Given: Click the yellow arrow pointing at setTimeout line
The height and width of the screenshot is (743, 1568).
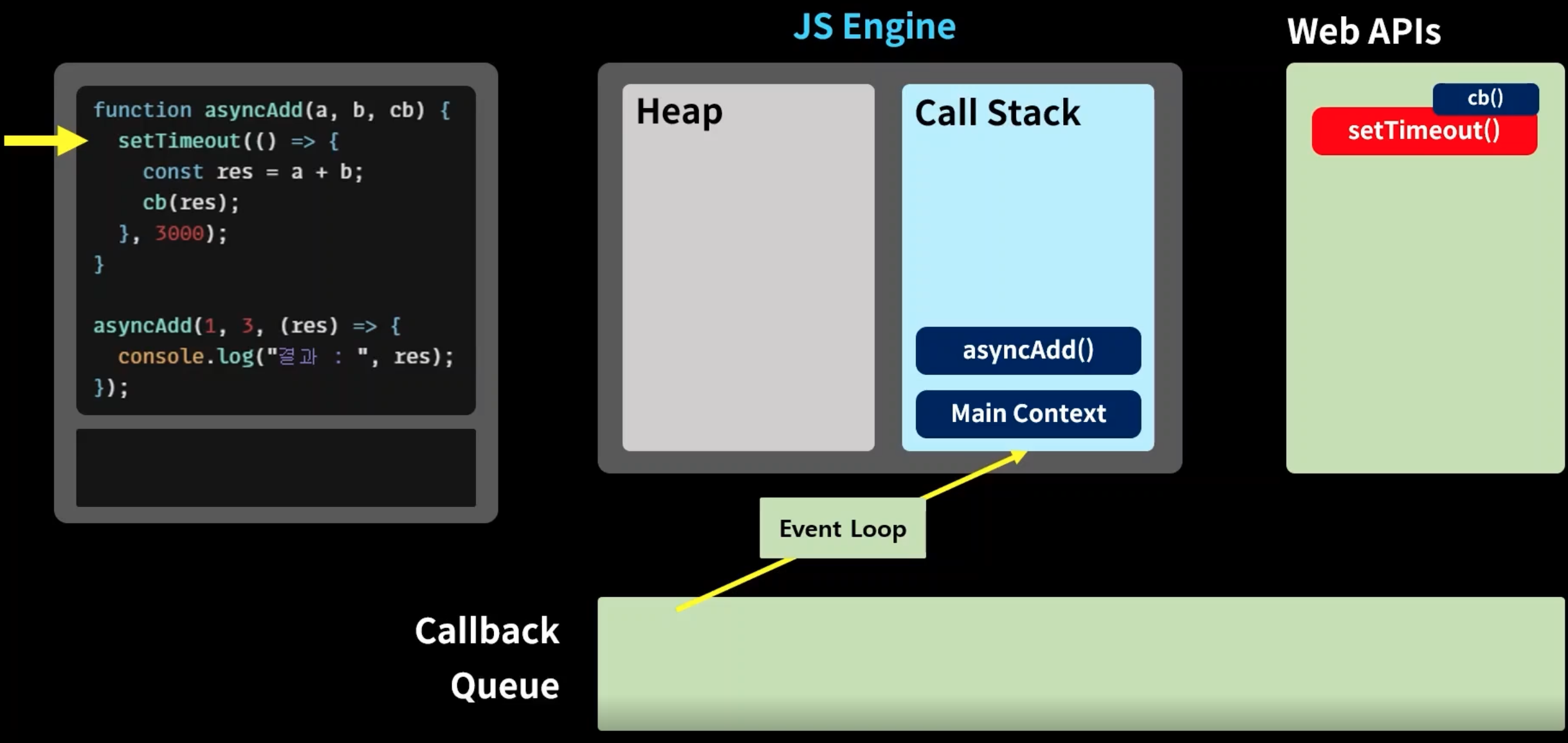Looking at the screenshot, I should tap(46, 140).
